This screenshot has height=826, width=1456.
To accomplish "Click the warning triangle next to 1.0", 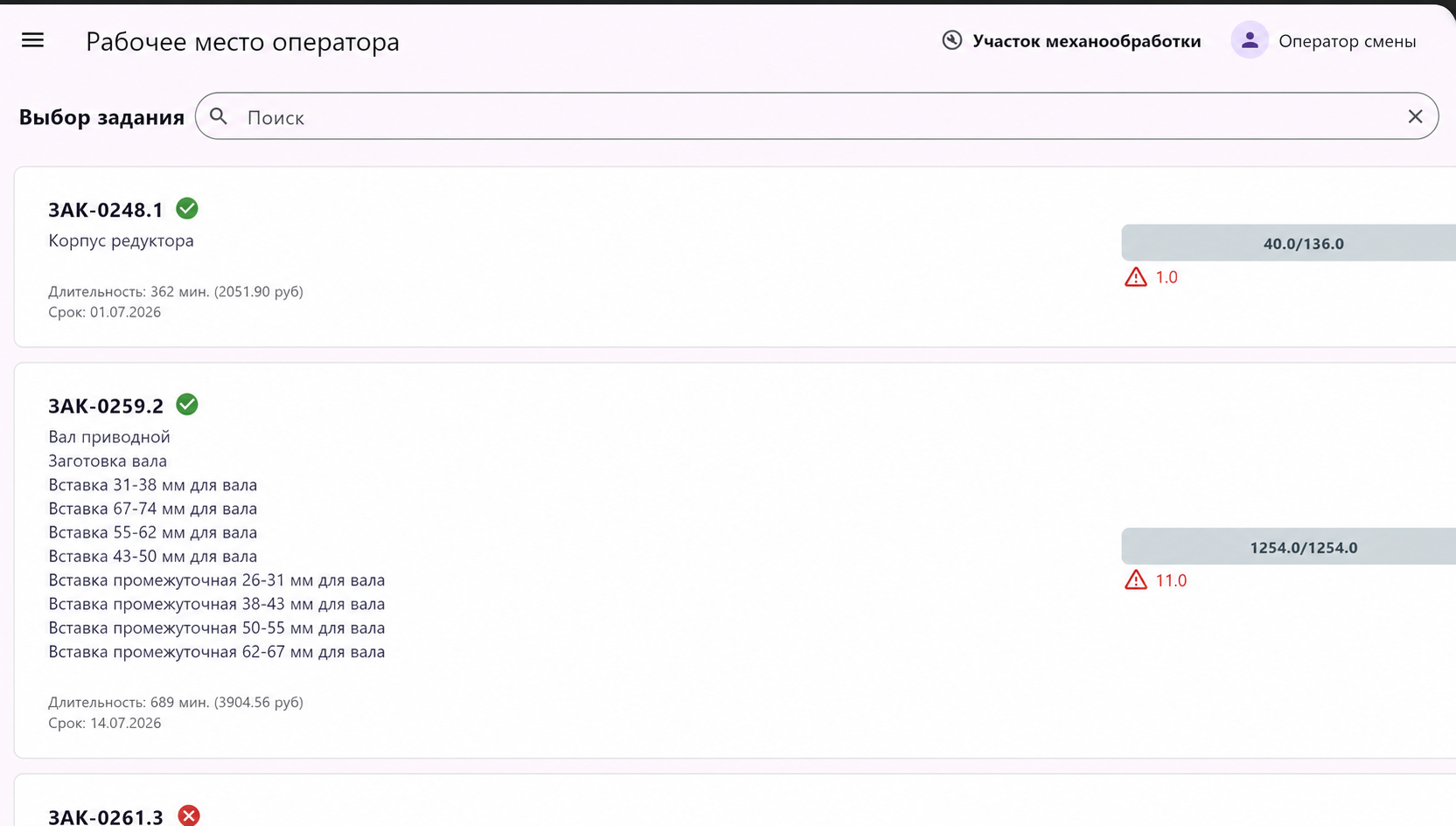I will point(1136,277).
